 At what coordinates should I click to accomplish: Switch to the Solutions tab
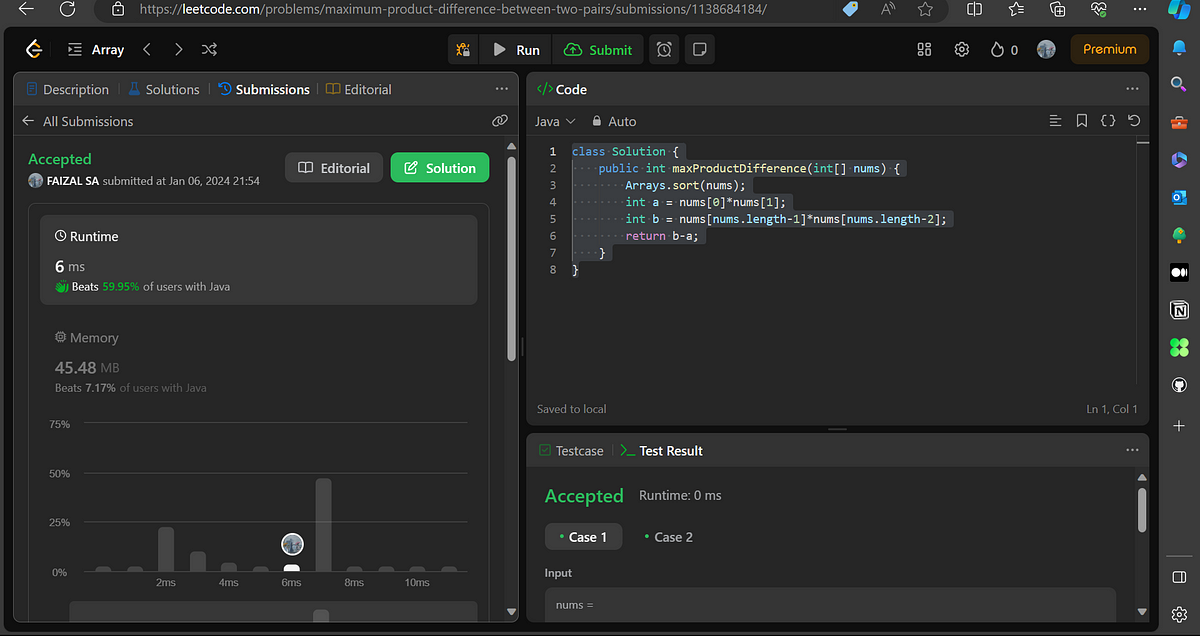point(163,89)
